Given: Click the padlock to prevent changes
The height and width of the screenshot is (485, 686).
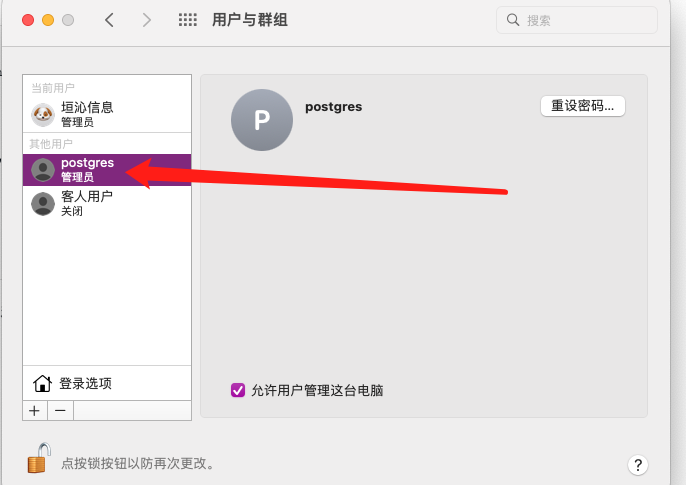Looking at the screenshot, I should (x=39, y=458).
